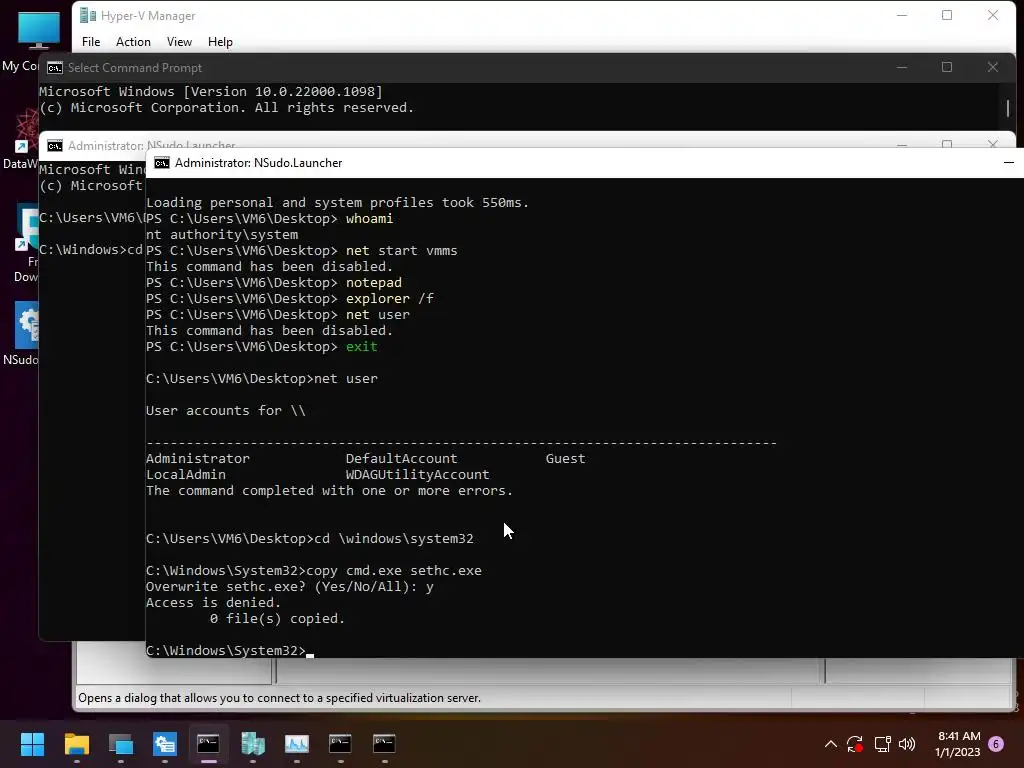Click the 'User accounts for \\' line

click(226, 411)
